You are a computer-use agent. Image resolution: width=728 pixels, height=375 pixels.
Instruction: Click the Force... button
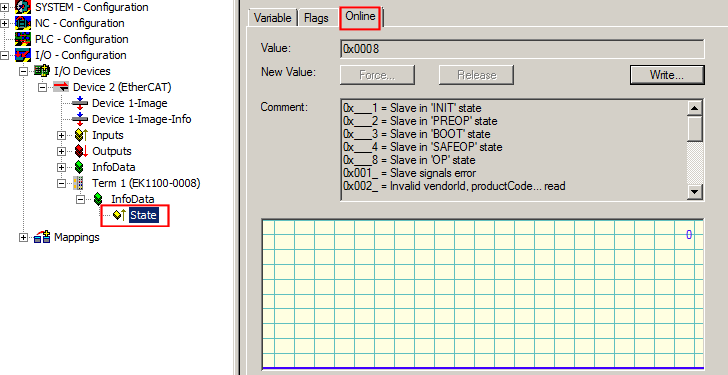[x=377, y=75]
